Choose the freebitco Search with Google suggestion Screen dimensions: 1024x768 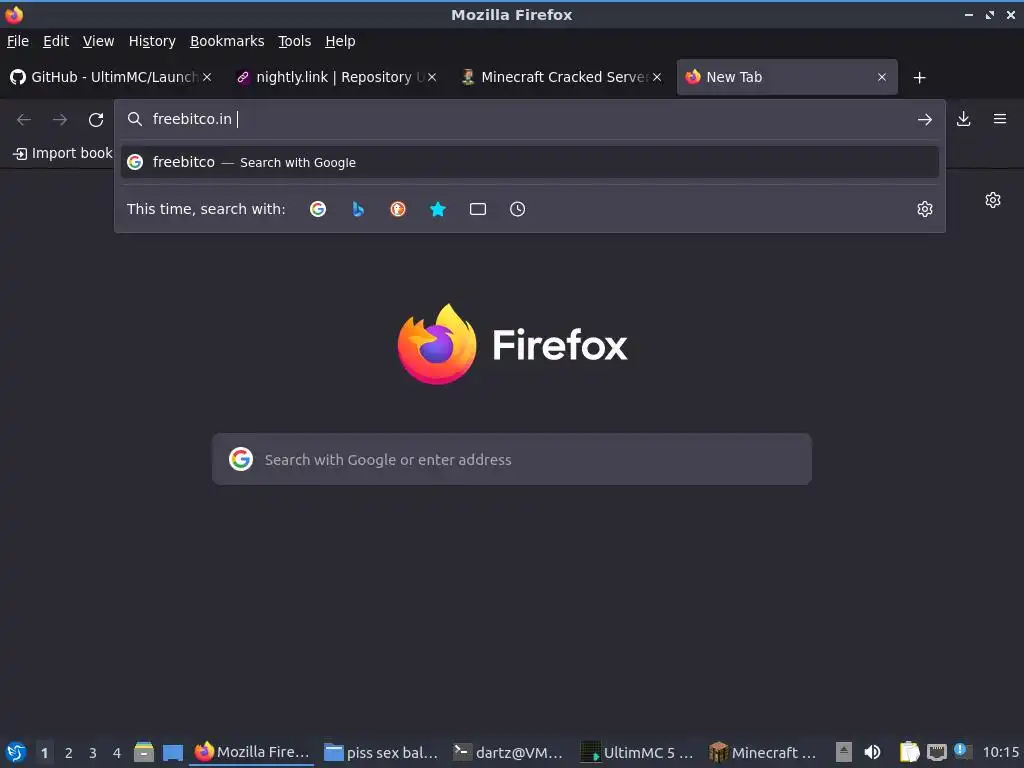(530, 162)
